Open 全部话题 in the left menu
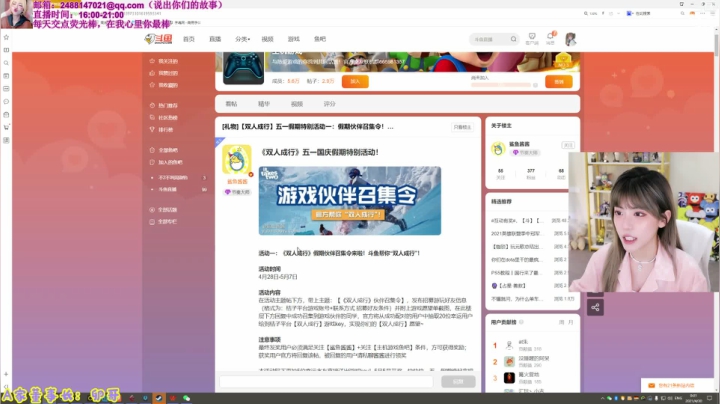The height and width of the screenshot is (404, 720). [168, 210]
